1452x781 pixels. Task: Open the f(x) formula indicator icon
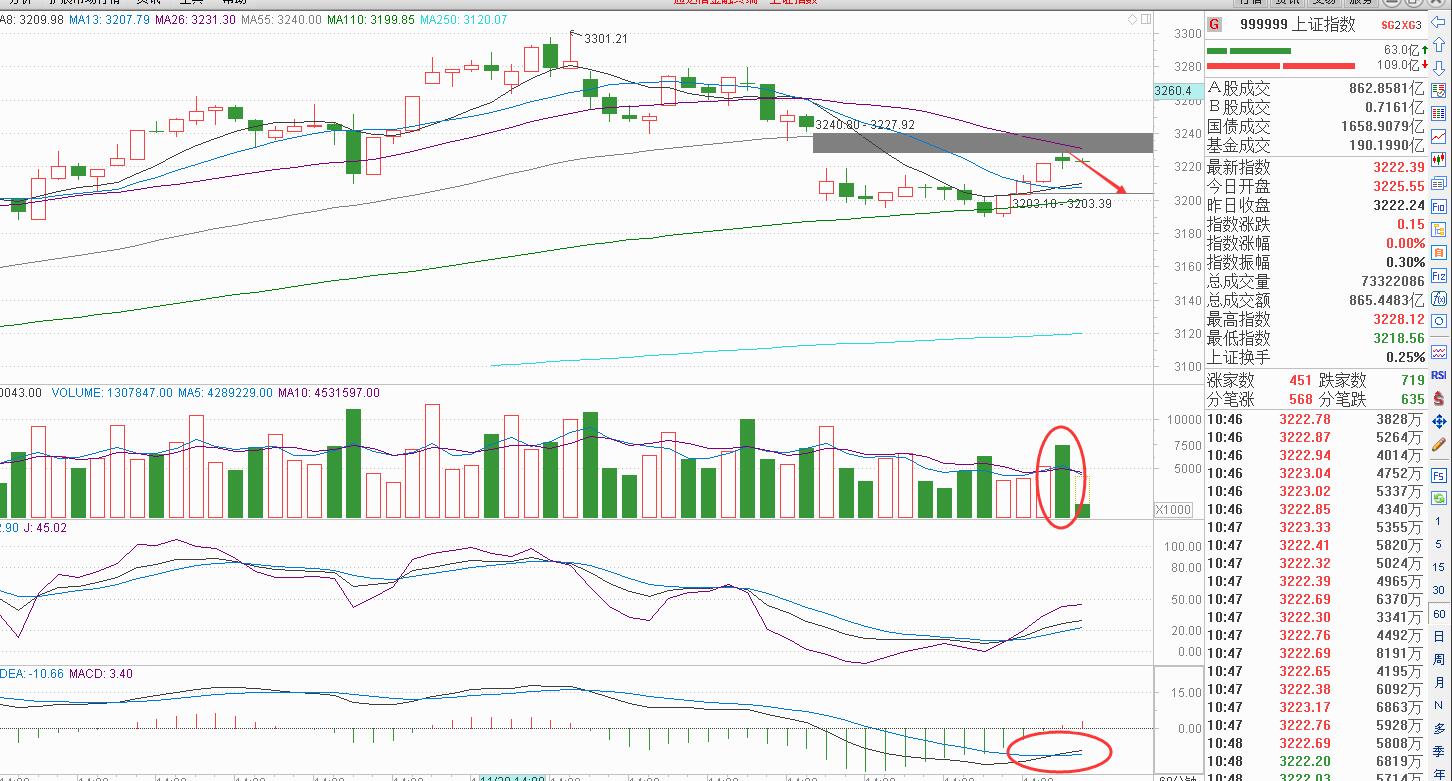pyautogui.click(x=1438, y=298)
